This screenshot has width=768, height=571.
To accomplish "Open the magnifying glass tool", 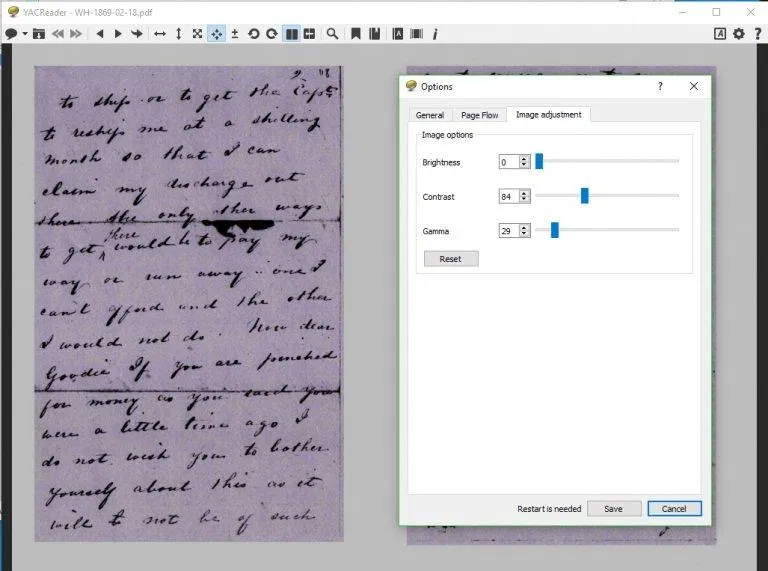I will coord(332,33).
